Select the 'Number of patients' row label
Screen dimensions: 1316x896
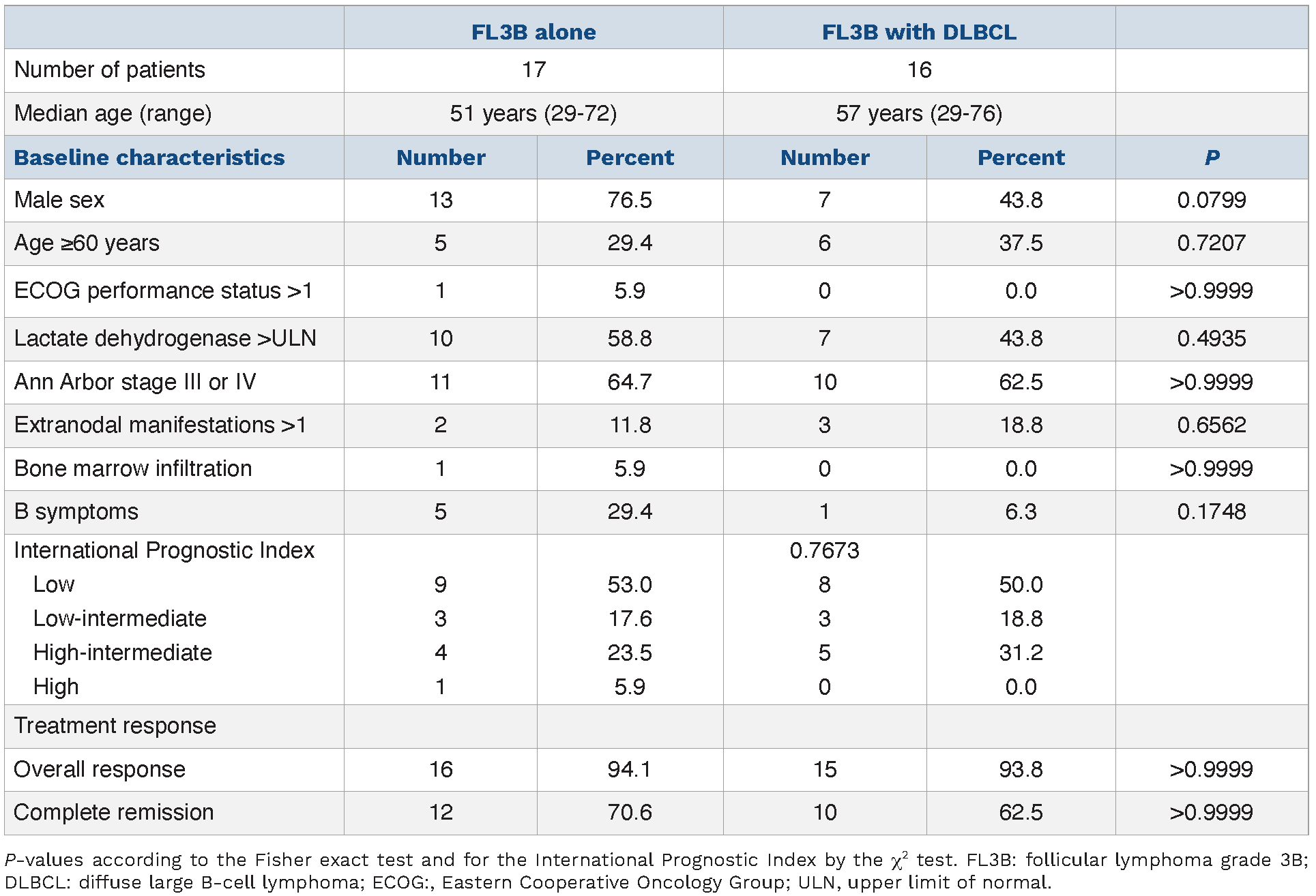click(x=109, y=70)
